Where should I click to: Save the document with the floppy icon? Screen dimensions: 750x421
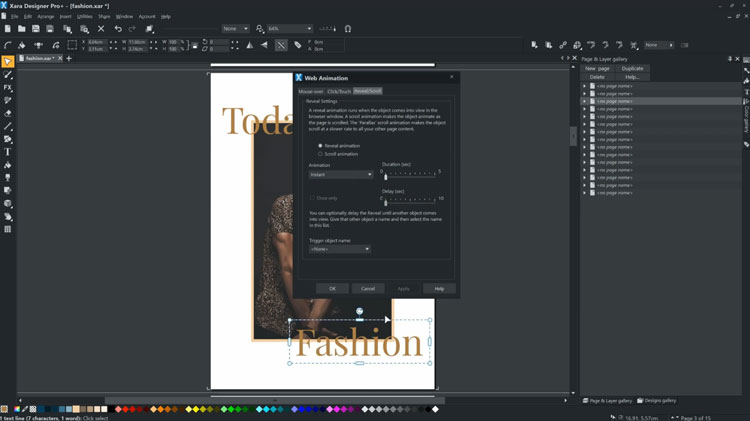35,29
